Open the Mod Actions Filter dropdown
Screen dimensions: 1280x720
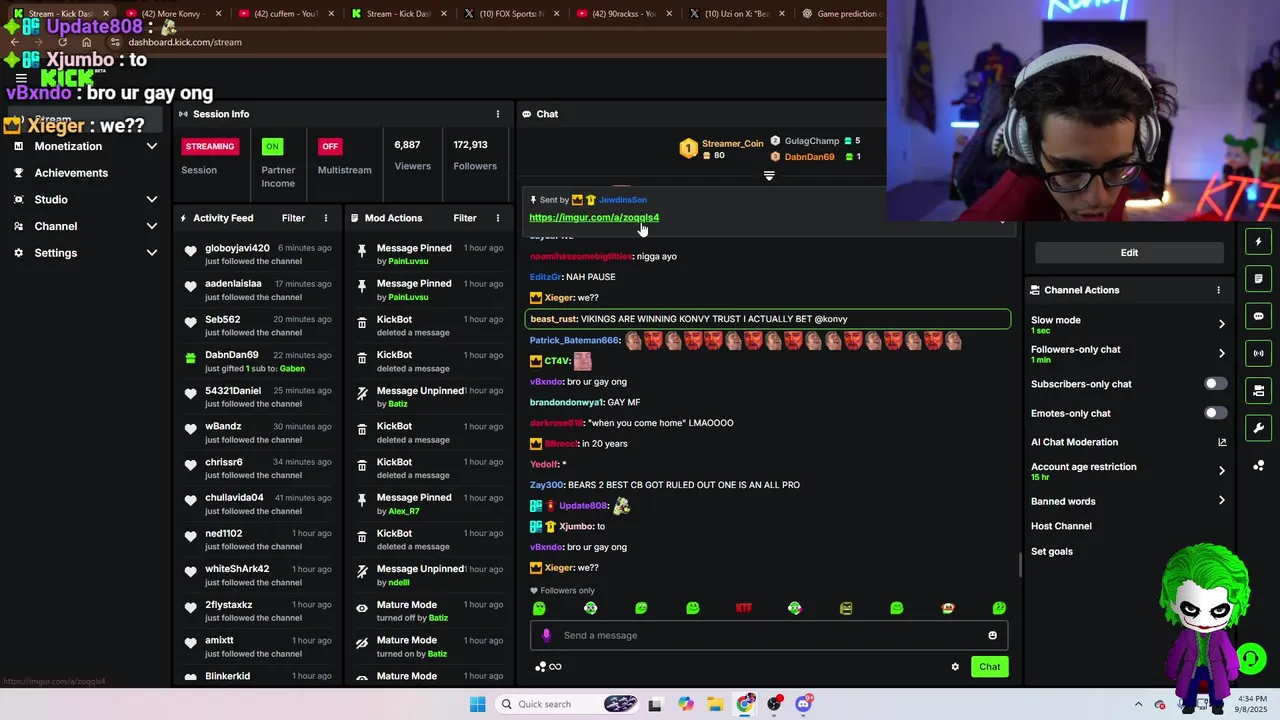pos(465,218)
